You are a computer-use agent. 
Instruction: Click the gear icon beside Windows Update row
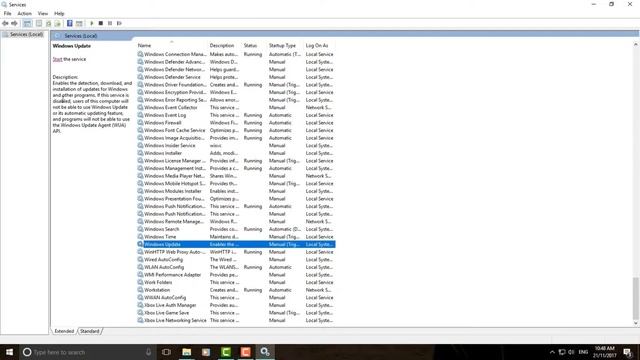(140, 244)
